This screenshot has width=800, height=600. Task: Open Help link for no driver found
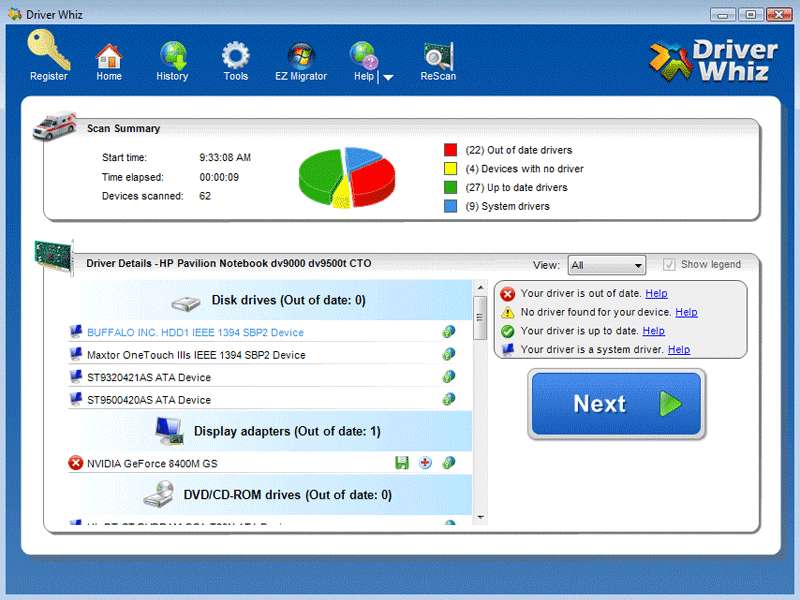pos(686,312)
